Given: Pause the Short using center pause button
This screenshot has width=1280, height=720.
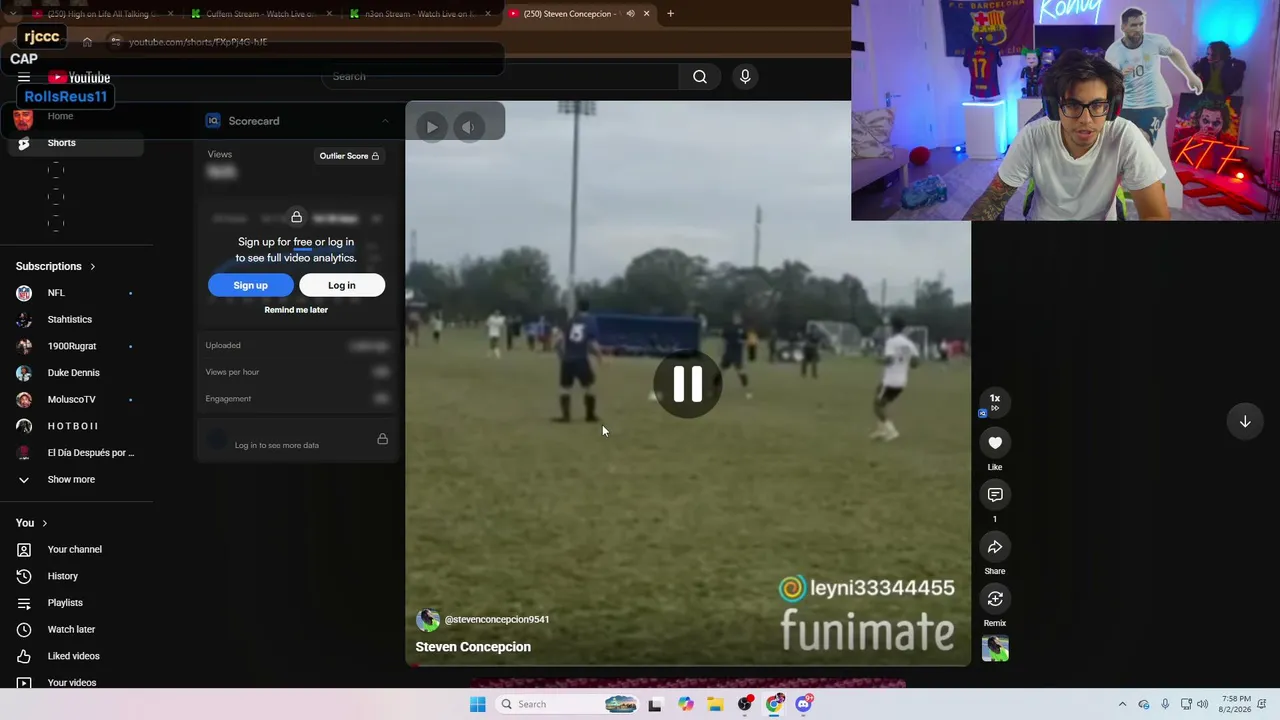Looking at the screenshot, I should point(688,384).
